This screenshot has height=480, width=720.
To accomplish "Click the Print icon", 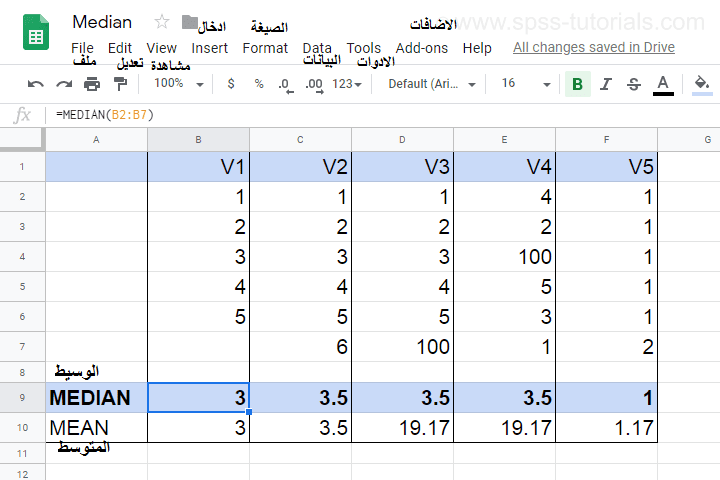I will click(x=92, y=84).
